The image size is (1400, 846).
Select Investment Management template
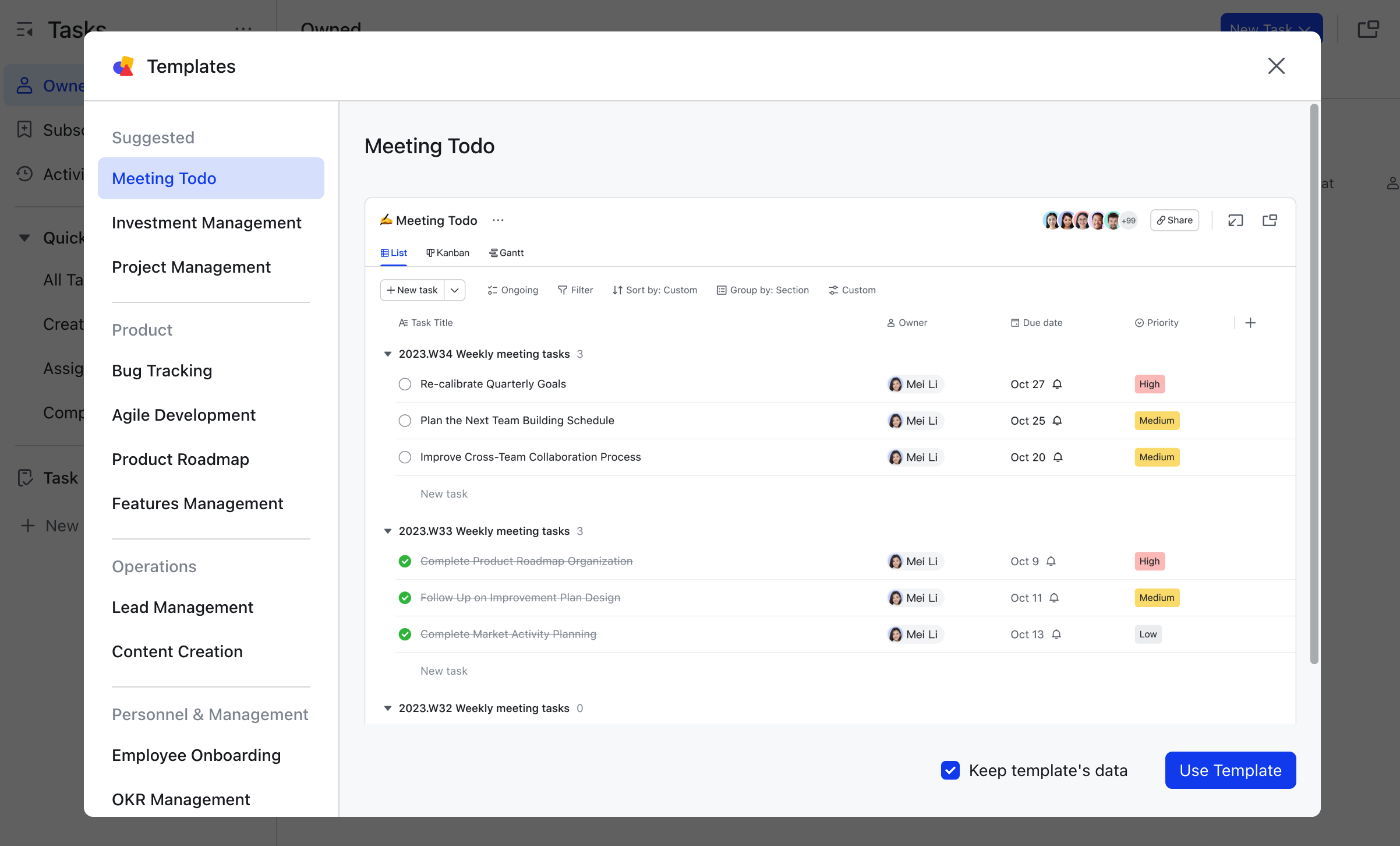coord(211,223)
